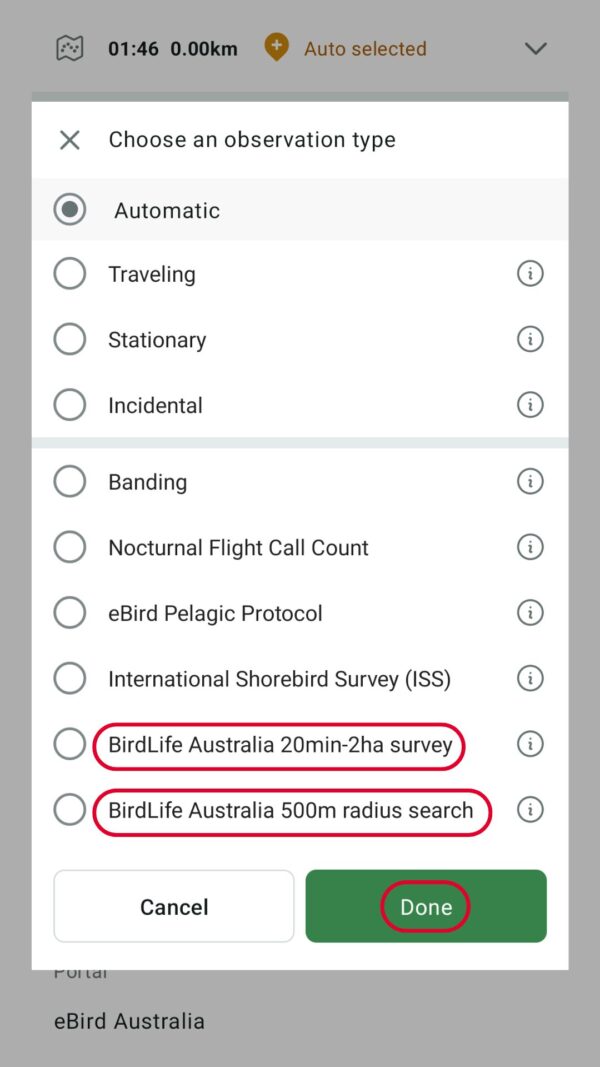This screenshot has width=600, height=1067.
Task: Confirm selection with the Done button
Action: 425,906
